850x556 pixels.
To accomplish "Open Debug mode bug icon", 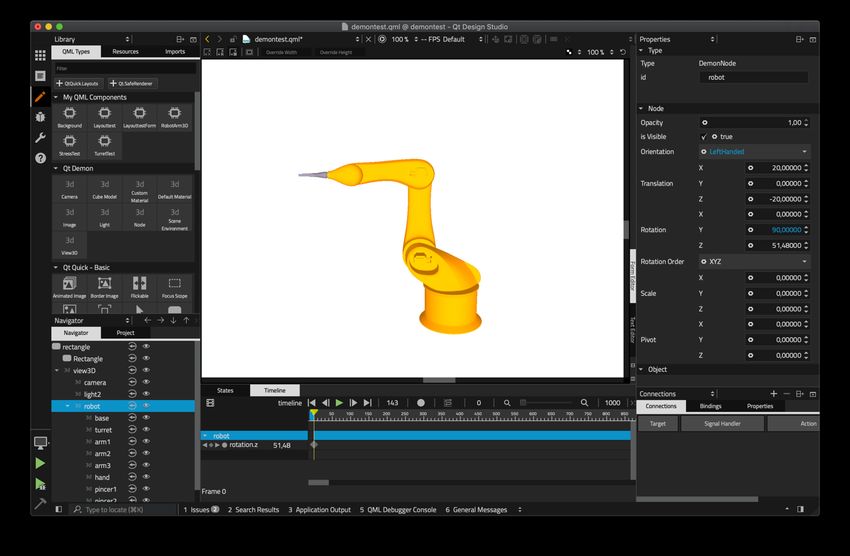I will coord(40,117).
